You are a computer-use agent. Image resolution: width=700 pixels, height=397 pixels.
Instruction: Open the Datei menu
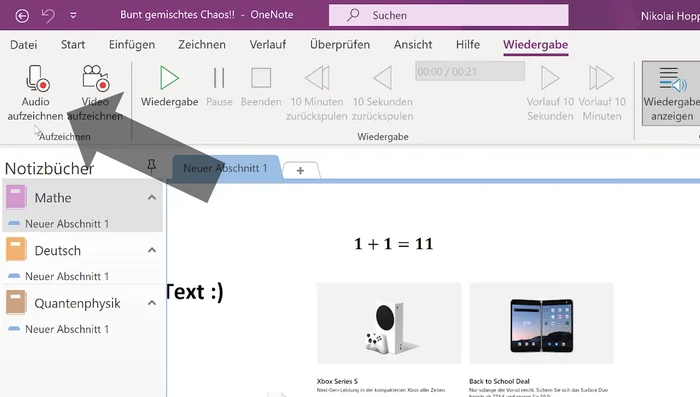[24, 45]
